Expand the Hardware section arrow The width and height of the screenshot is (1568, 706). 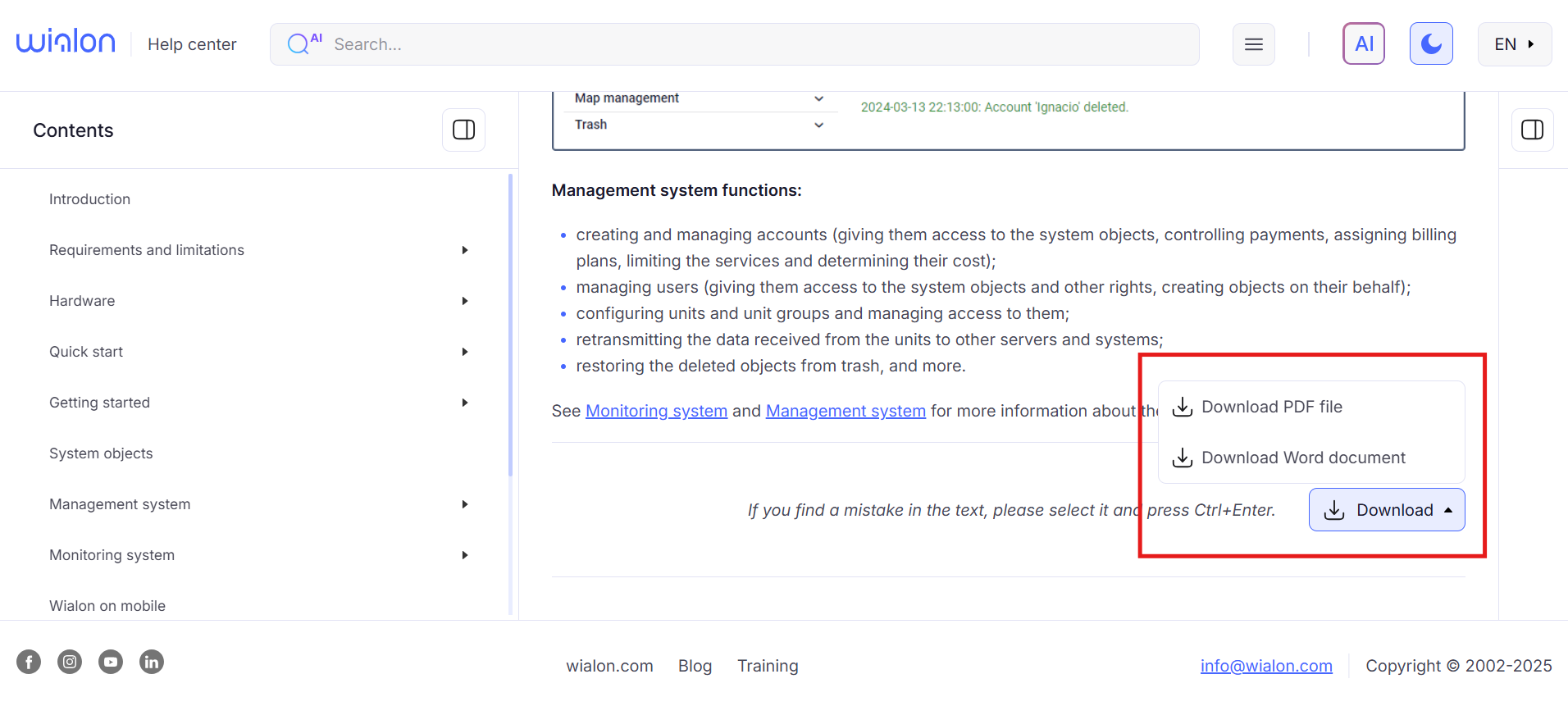pos(464,301)
